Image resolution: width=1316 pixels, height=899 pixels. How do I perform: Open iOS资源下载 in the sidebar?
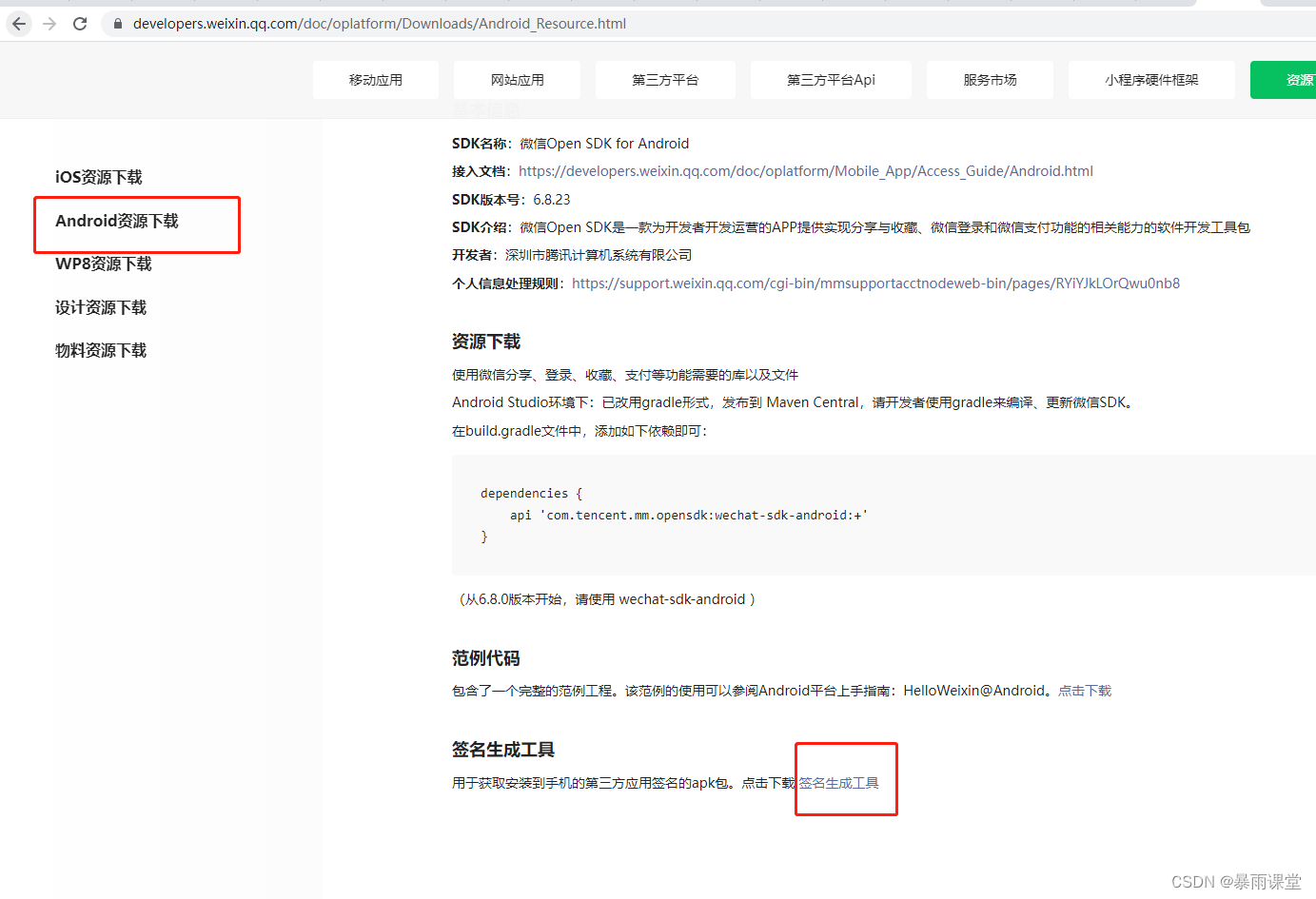99,177
